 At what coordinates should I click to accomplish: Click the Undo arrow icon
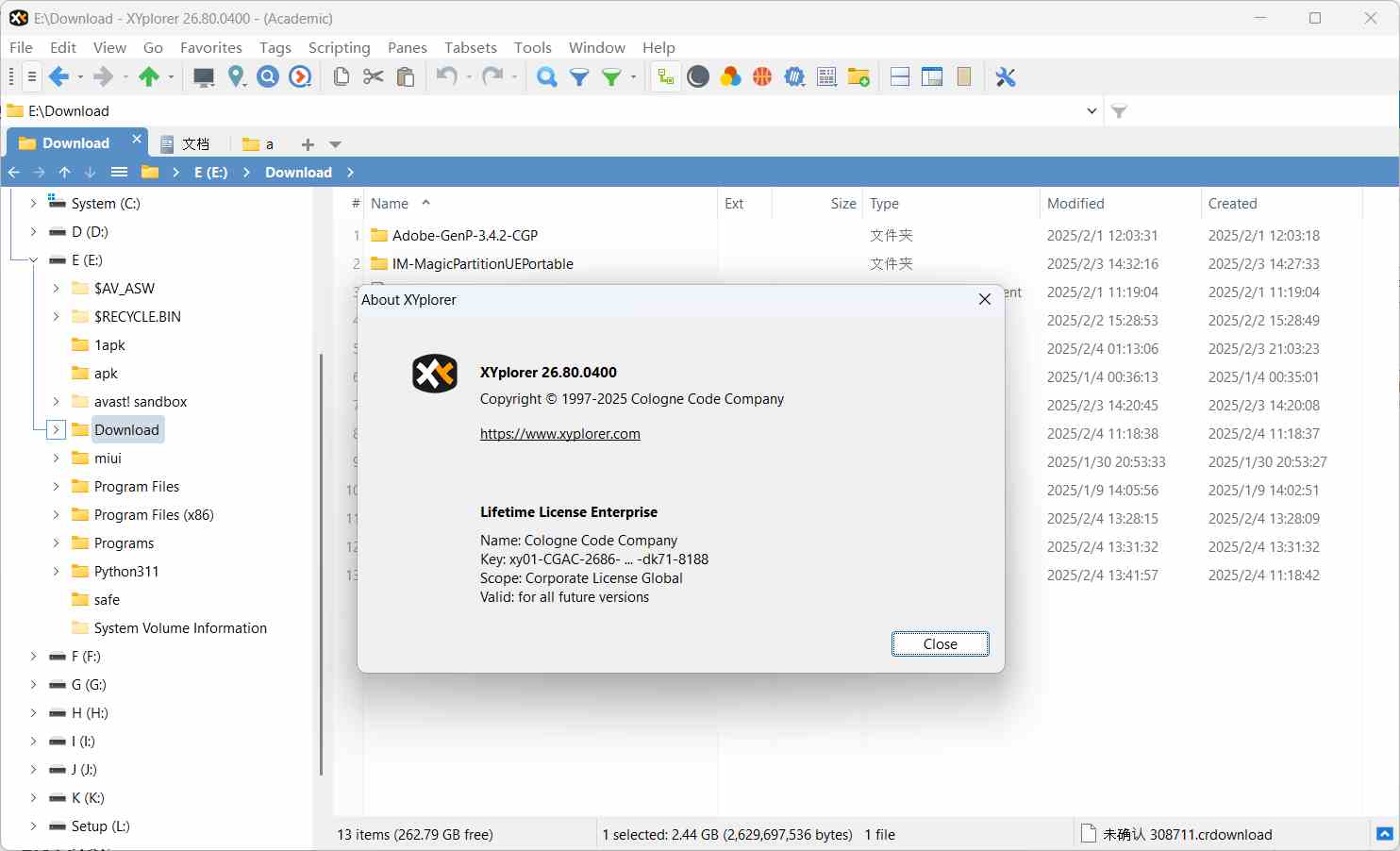447,77
